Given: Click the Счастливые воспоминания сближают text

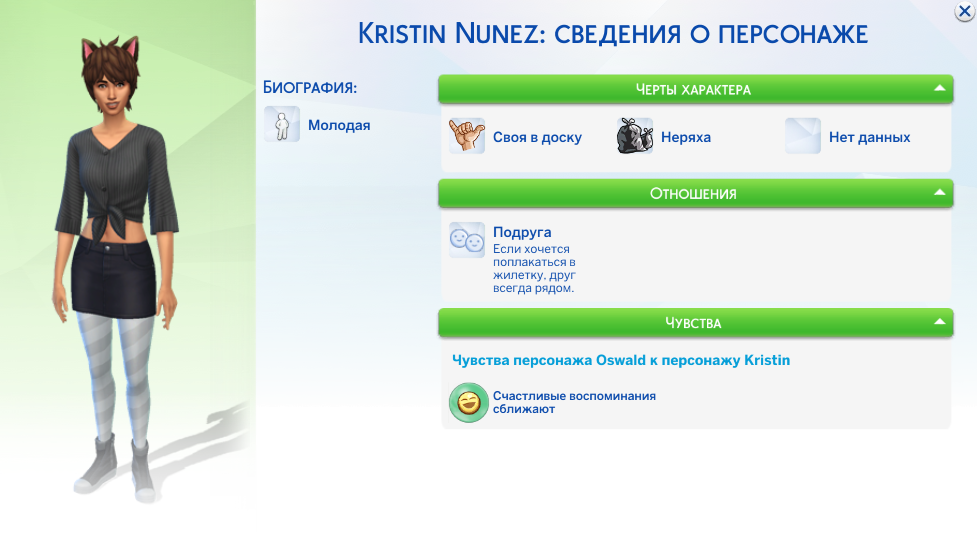Looking at the screenshot, I should [x=574, y=402].
